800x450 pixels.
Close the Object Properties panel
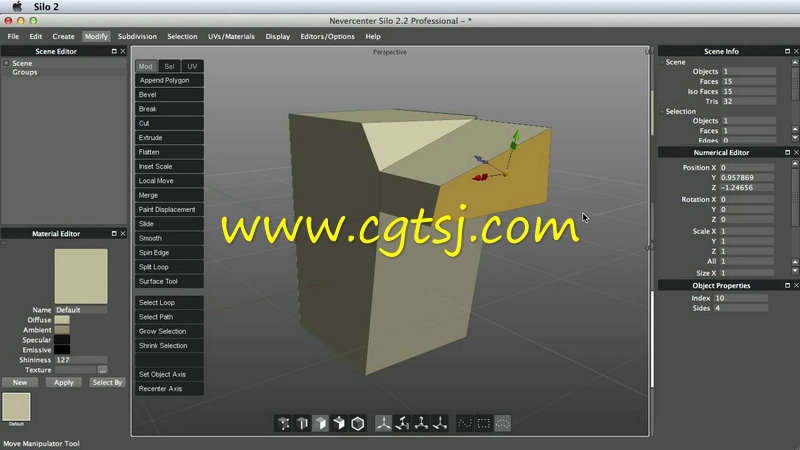click(x=796, y=285)
